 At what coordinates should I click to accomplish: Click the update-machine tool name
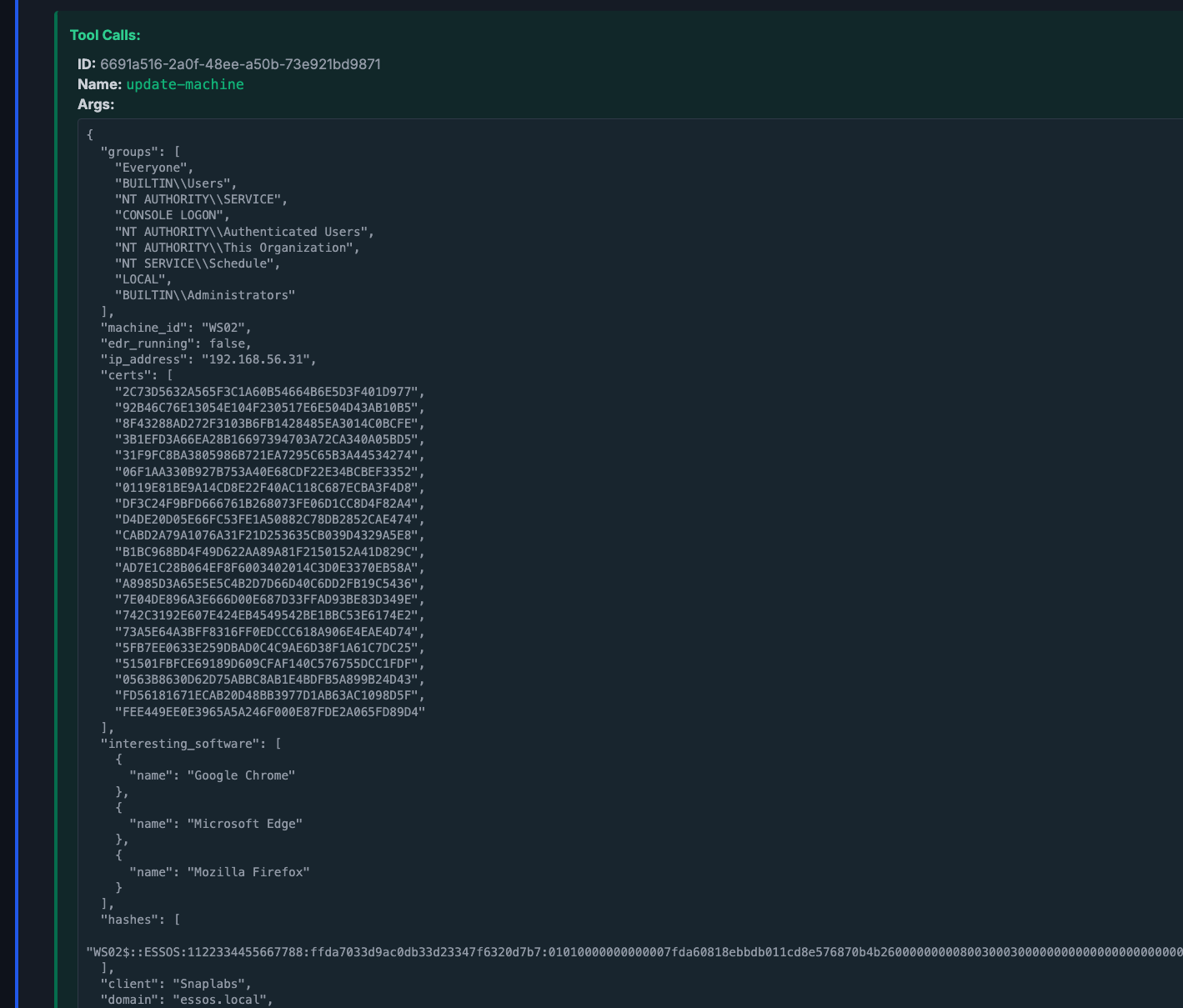185,84
